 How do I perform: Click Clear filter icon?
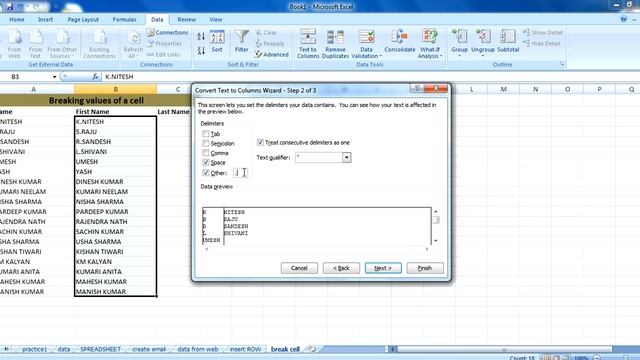(x=267, y=32)
